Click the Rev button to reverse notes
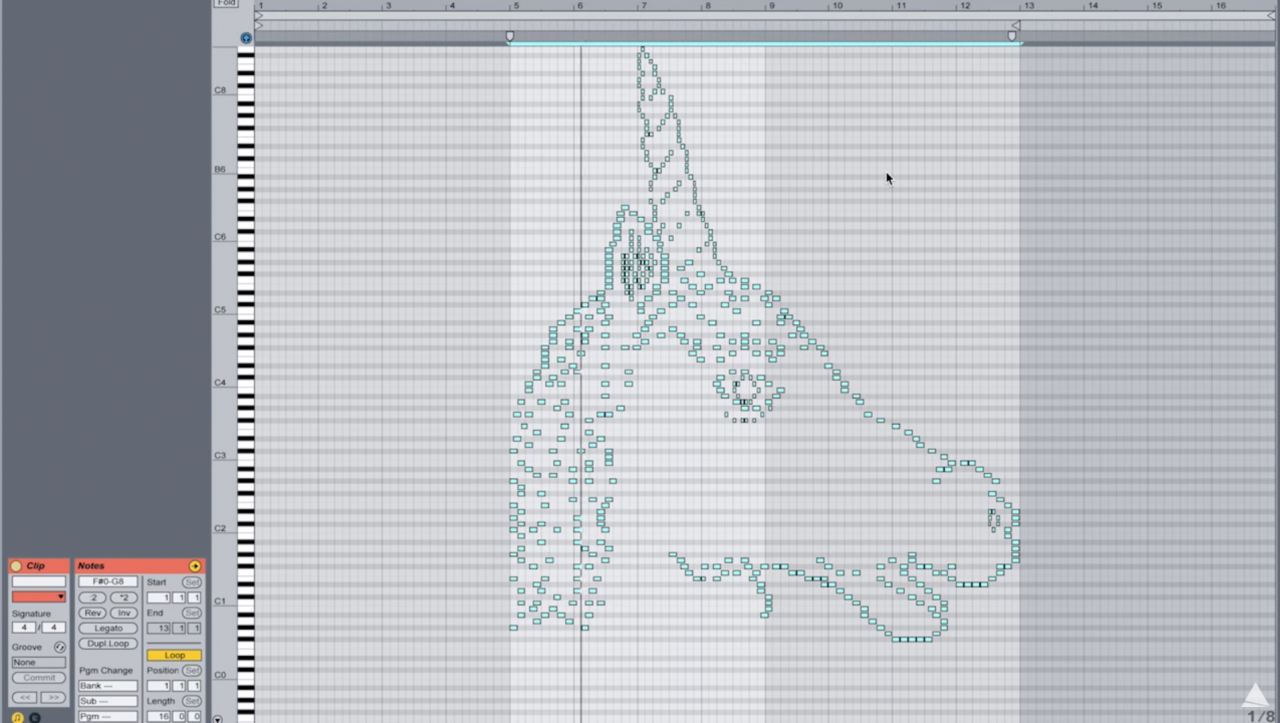This screenshot has width=1280, height=723. click(x=93, y=613)
